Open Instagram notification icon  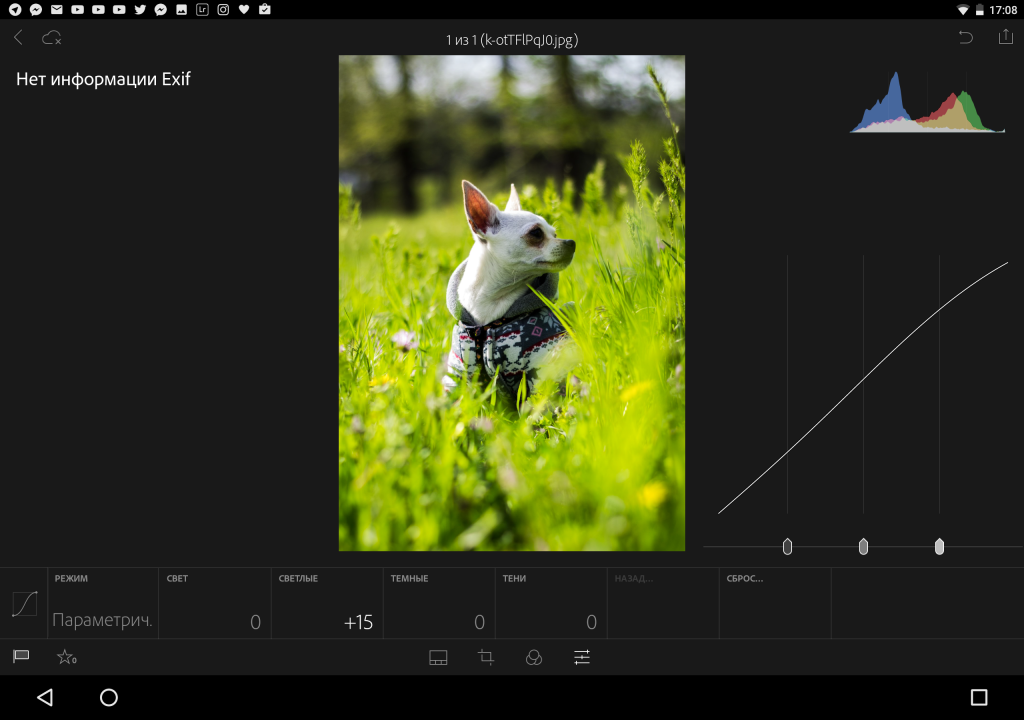(x=223, y=9)
